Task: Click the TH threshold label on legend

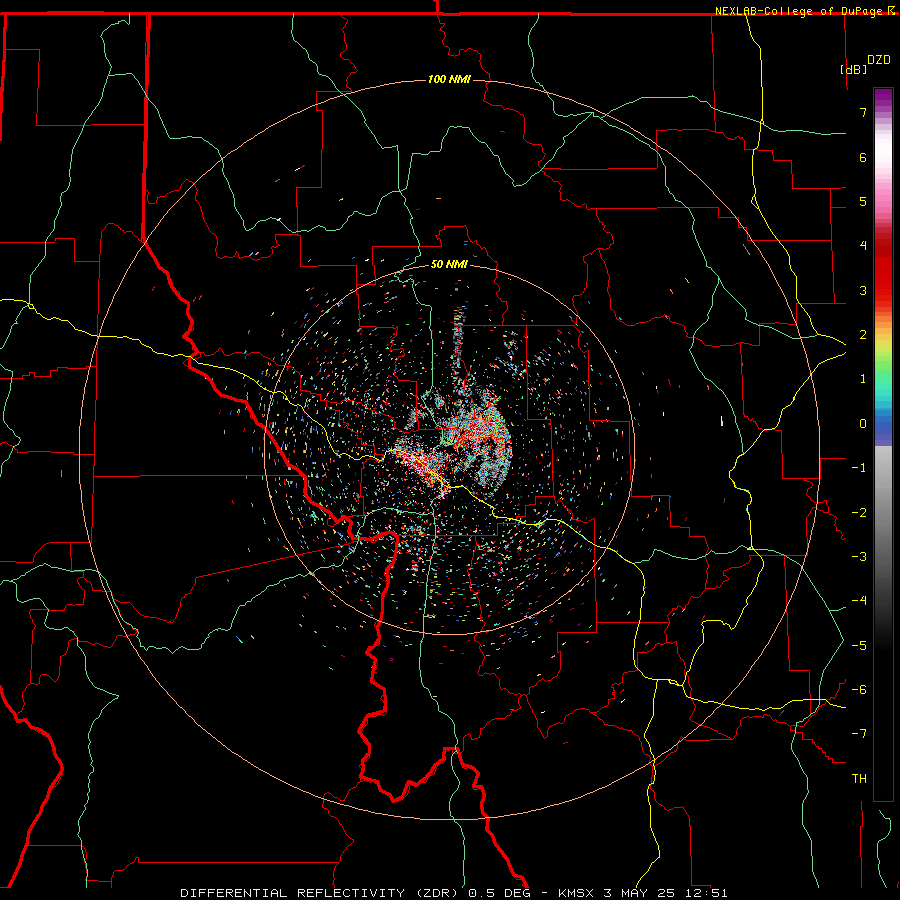Action: coord(859,779)
